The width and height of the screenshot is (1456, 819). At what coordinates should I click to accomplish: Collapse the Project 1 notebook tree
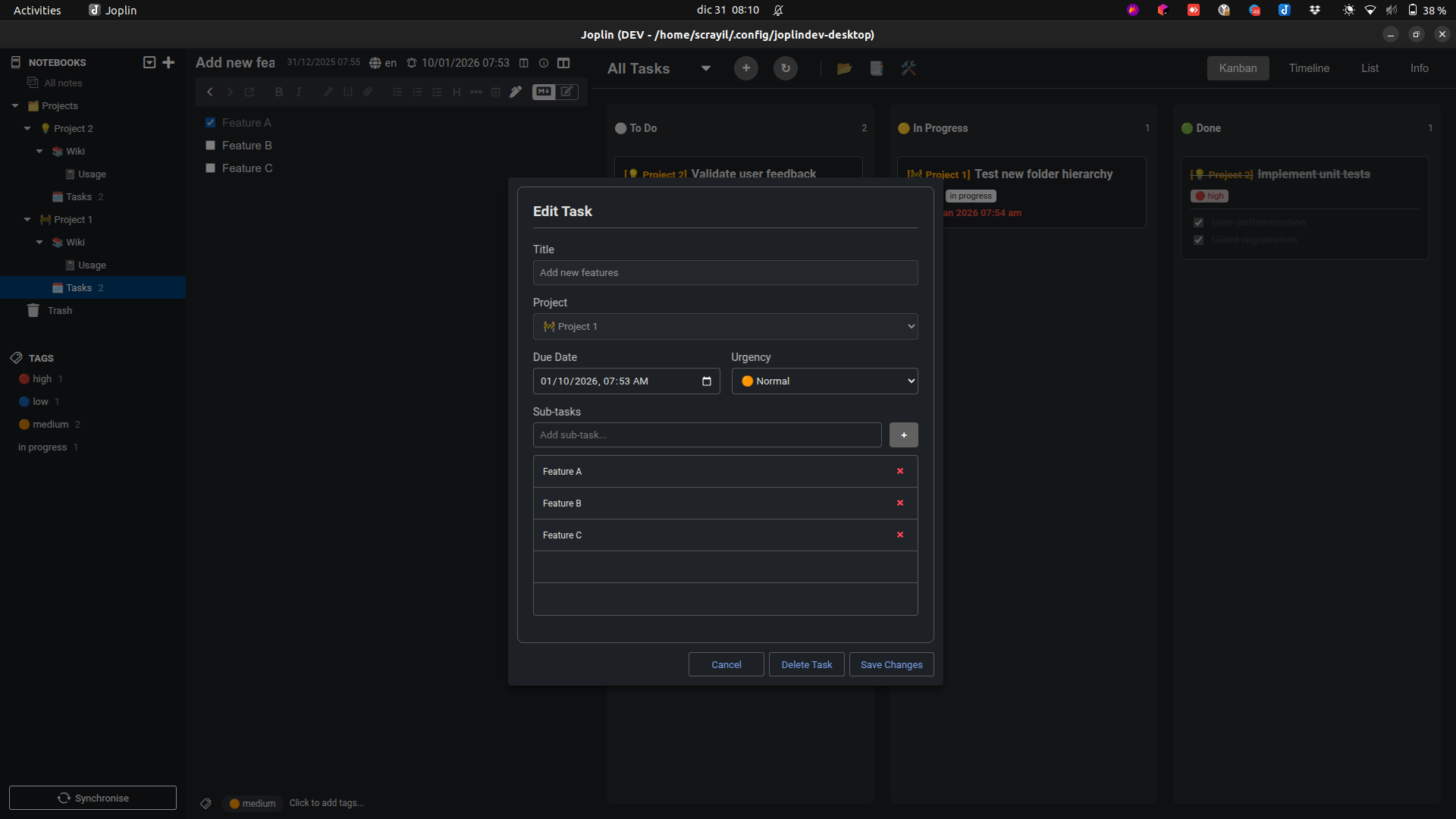pyautogui.click(x=28, y=219)
